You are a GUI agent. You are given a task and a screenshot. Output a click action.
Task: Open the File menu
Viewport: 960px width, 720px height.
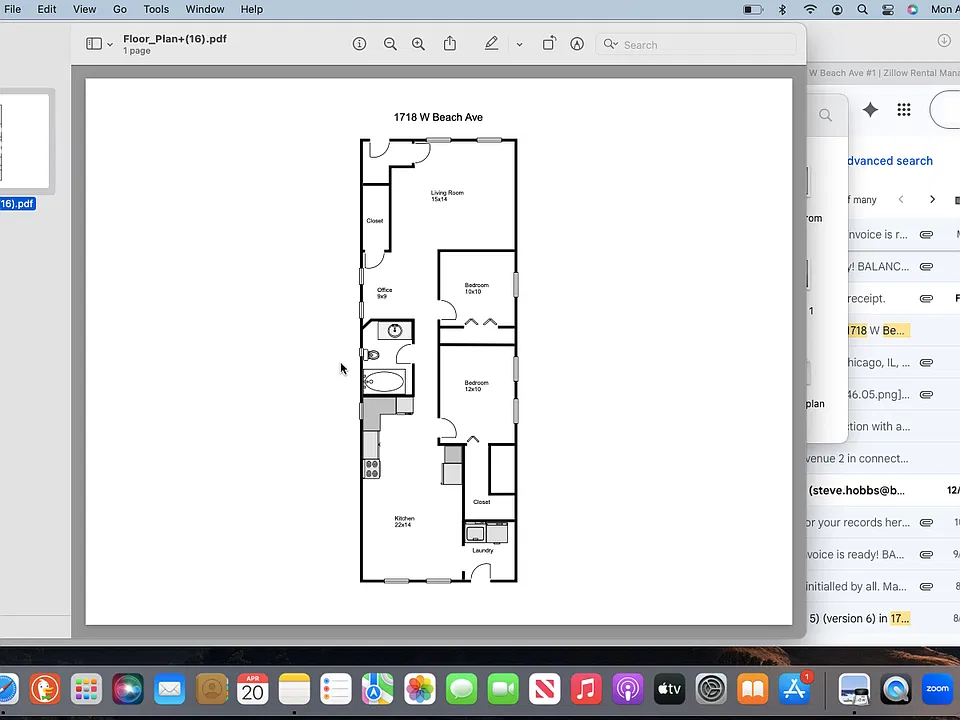click(12, 9)
